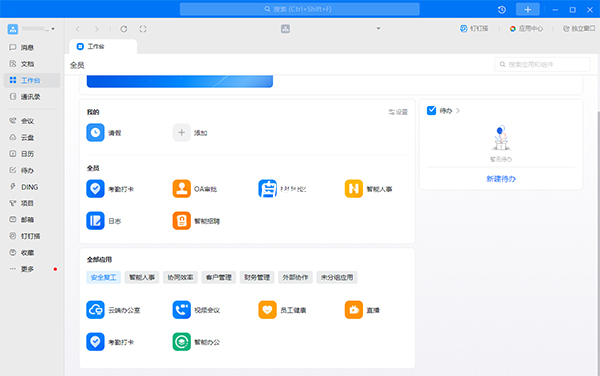The width and height of the screenshot is (600, 376).
Task: Open the organization dropdown arrow at top left
Action: point(53,29)
